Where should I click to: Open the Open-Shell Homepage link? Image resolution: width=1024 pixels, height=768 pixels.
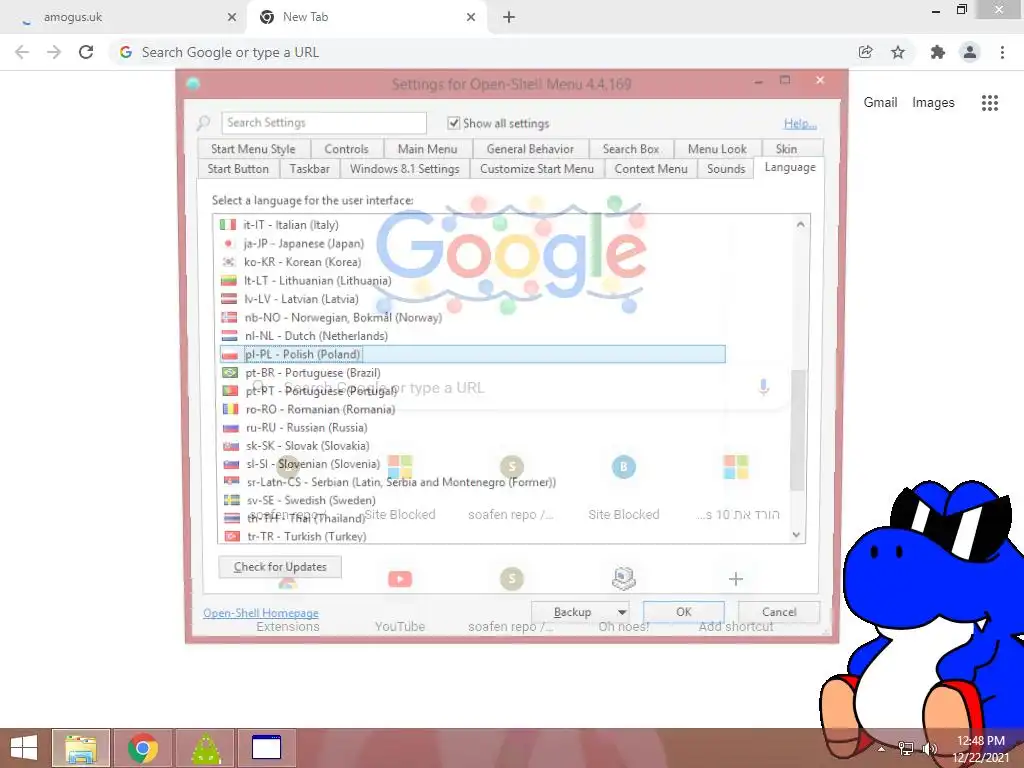click(261, 613)
